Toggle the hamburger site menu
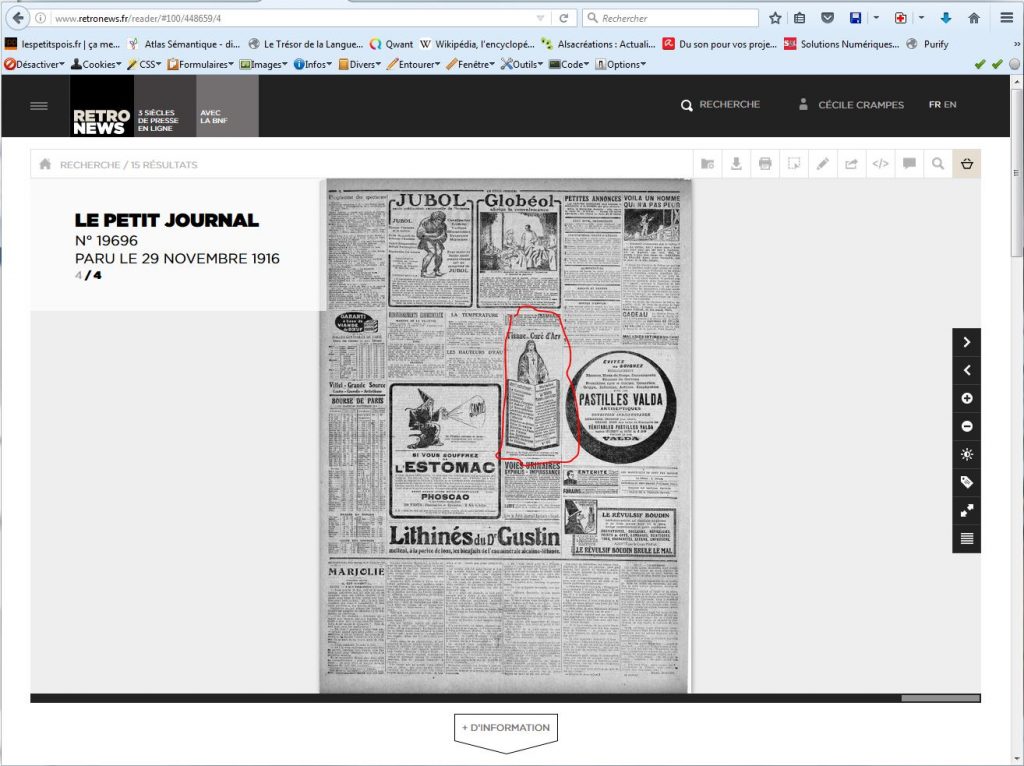This screenshot has height=766, width=1024. click(39, 106)
